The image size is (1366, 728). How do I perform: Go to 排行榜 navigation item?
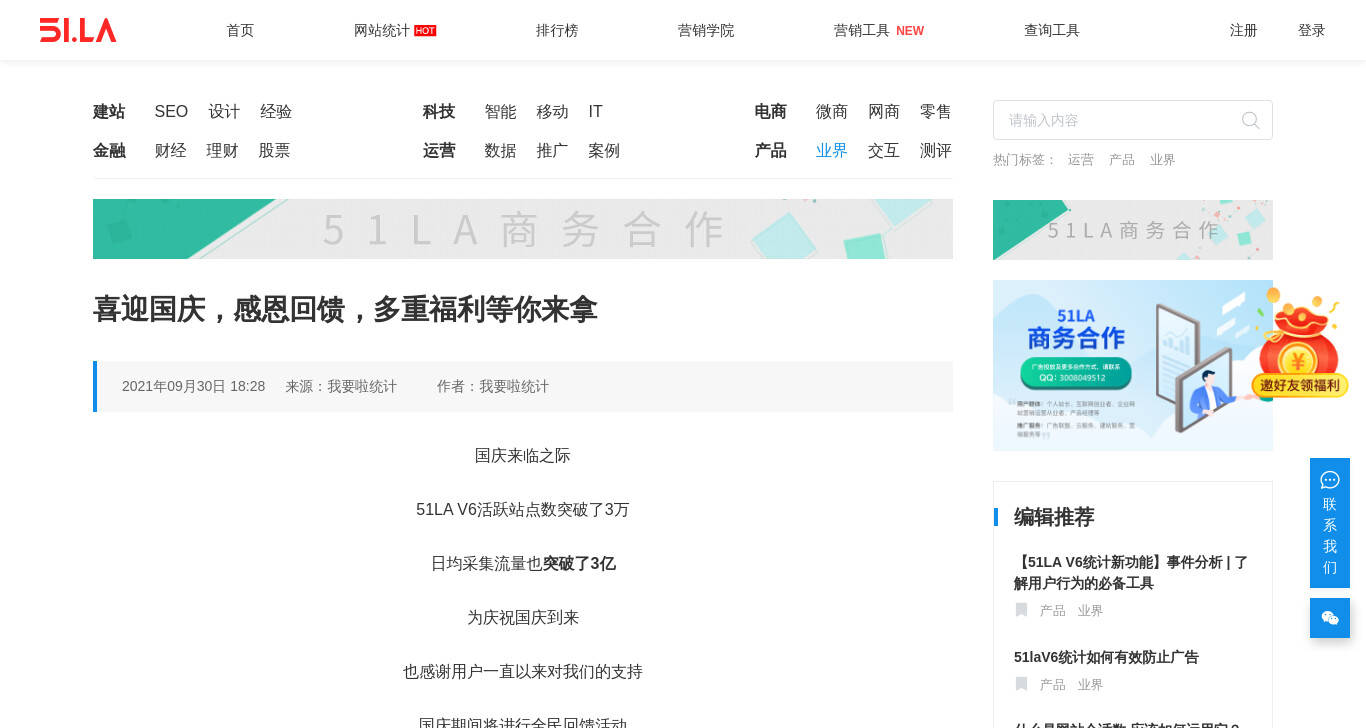pos(557,30)
